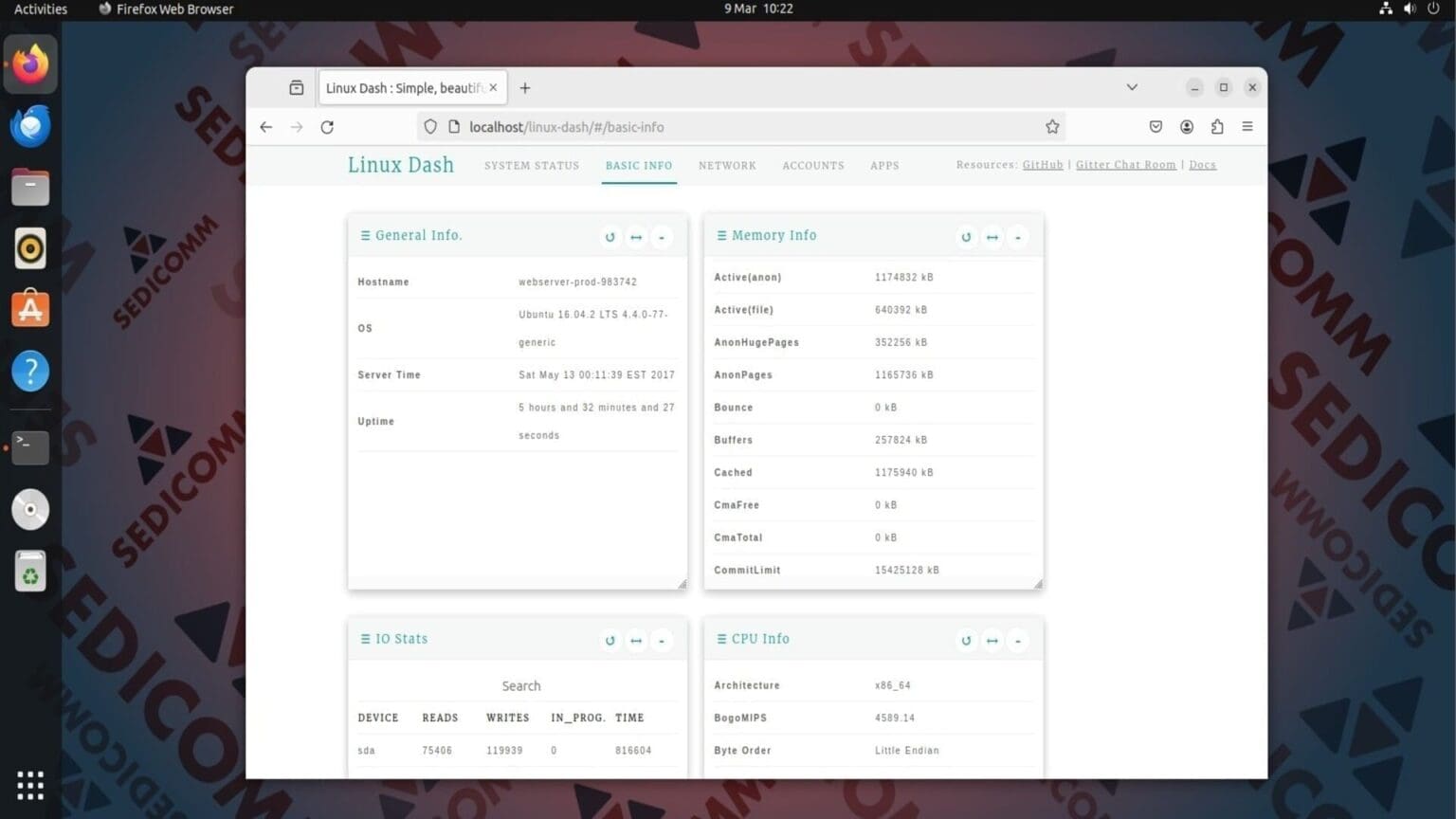Widen the General Info widget
The height and width of the screenshot is (819, 1456).
click(x=636, y=237)
